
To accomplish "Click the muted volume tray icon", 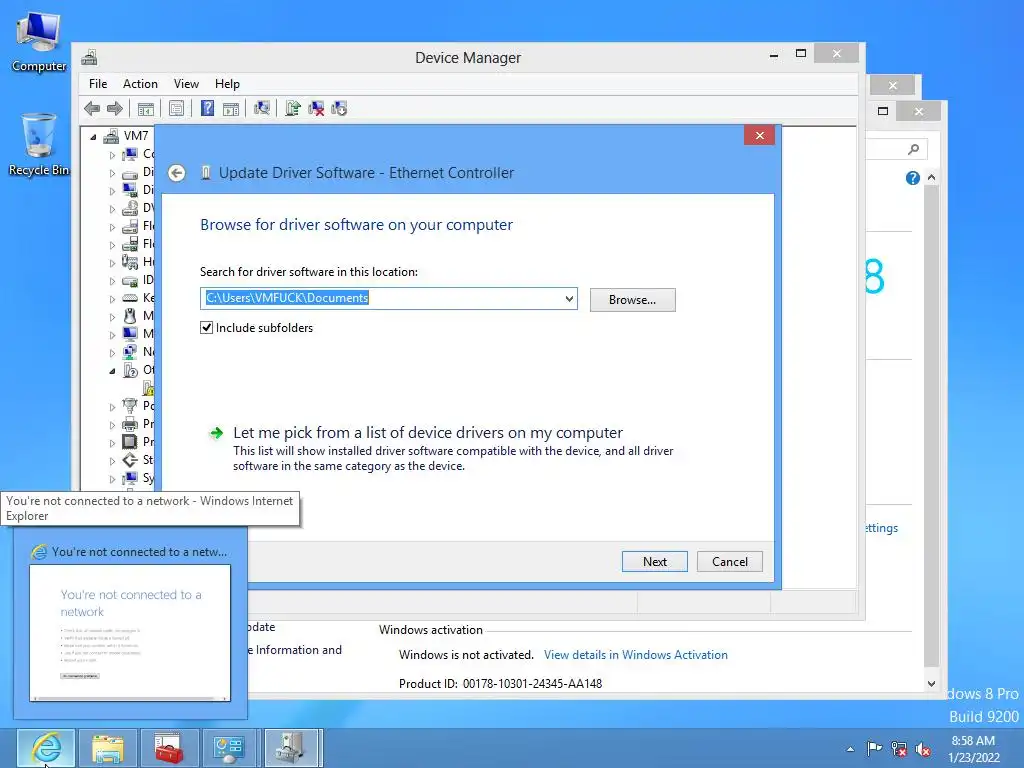I will click(x=923, y=749).
